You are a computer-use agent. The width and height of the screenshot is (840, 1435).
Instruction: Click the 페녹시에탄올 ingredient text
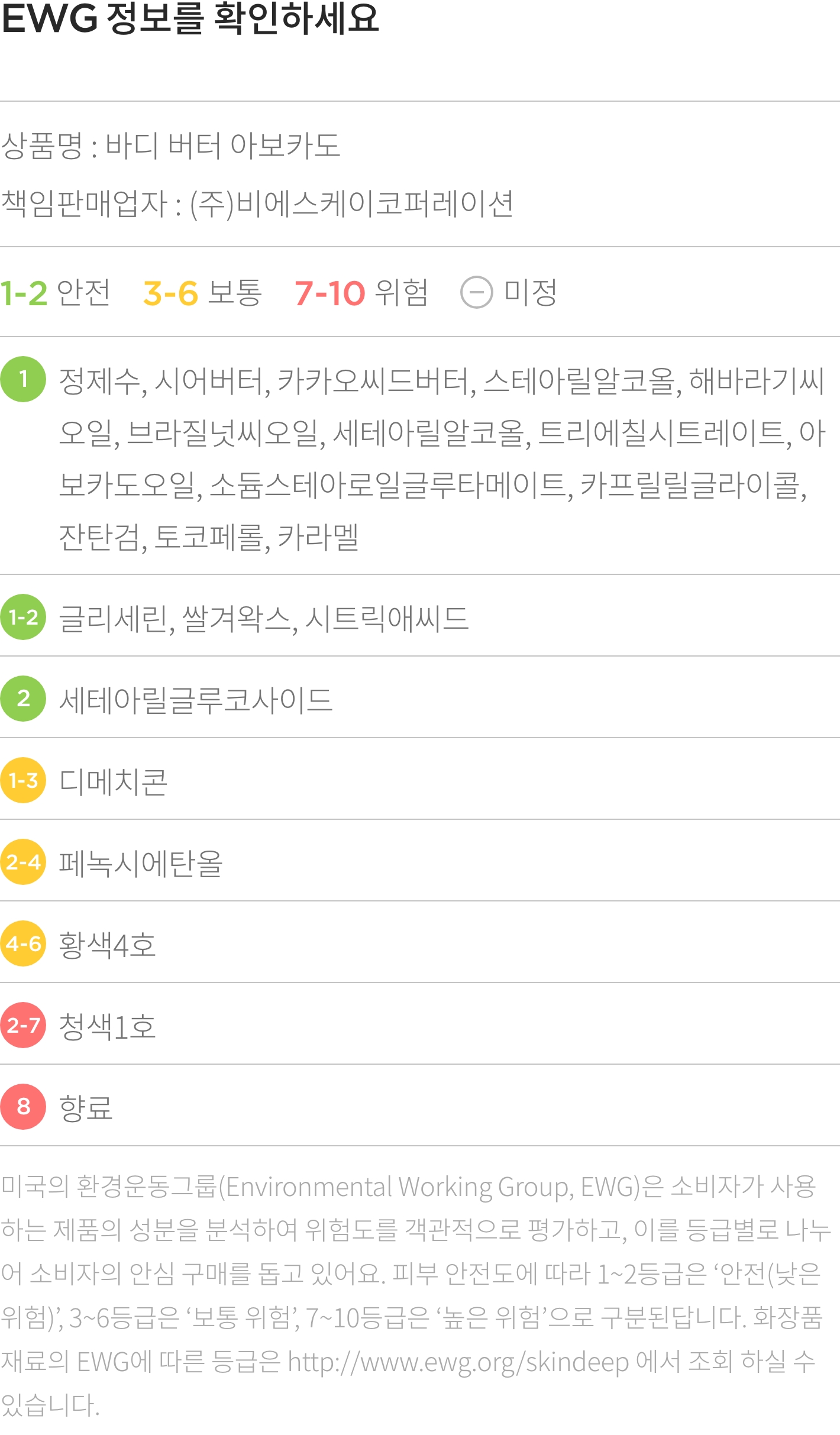tap(141, 862)
